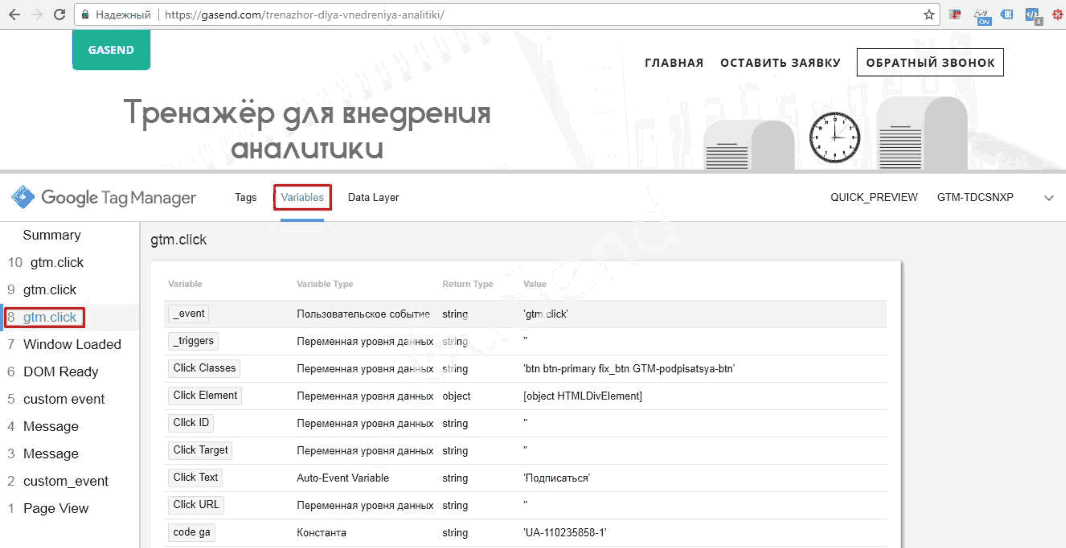Image resolution: width=1066 pixels, height=548 pixels.
Task: Click the extension icon with ON badge
Action: click(x=982, y=16)
